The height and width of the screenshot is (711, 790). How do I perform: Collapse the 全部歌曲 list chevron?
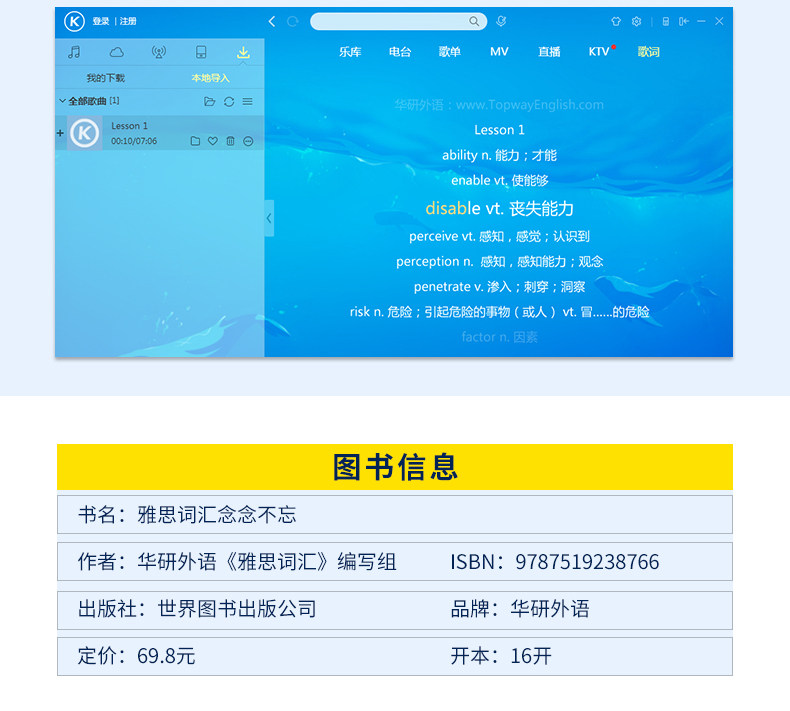[62, 101]
